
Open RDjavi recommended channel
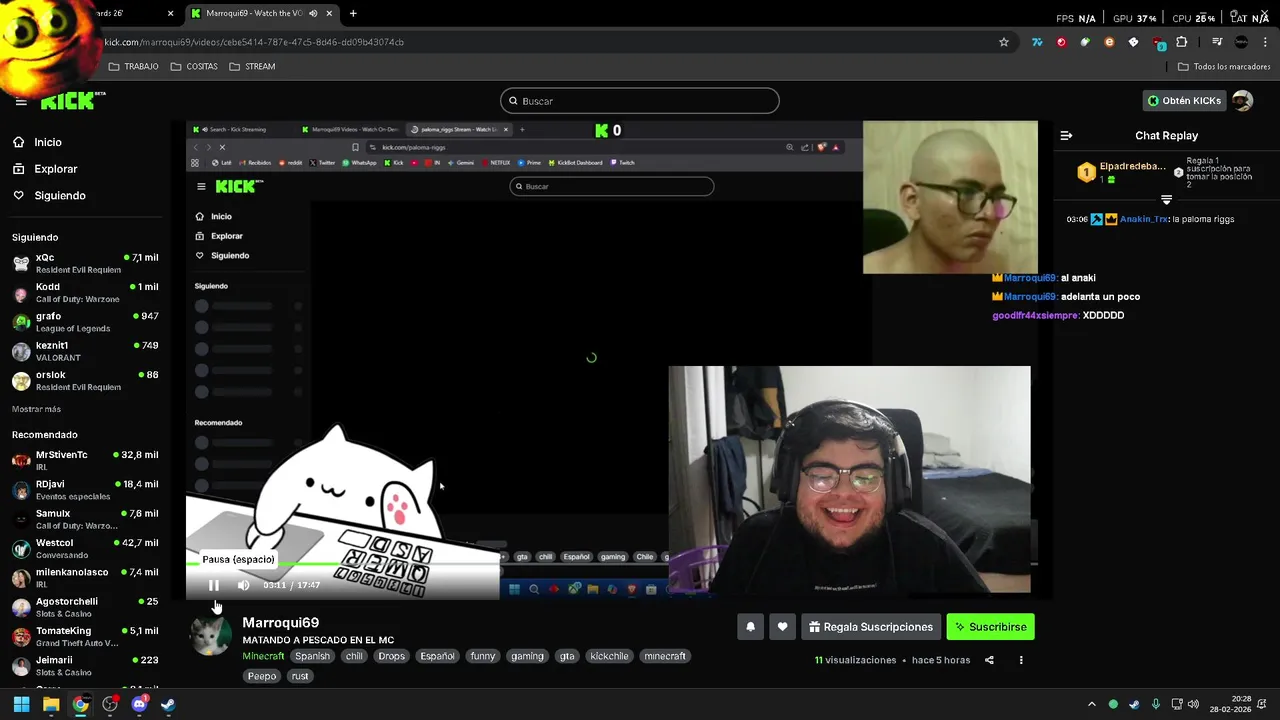pyautogui.click(x=85, y=490)
